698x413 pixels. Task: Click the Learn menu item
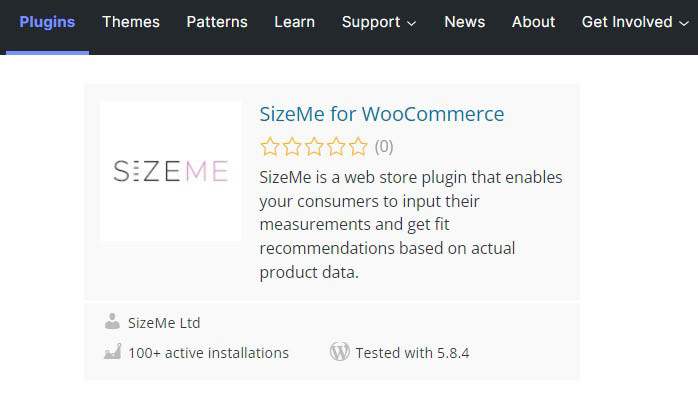(x=294, y=22)
